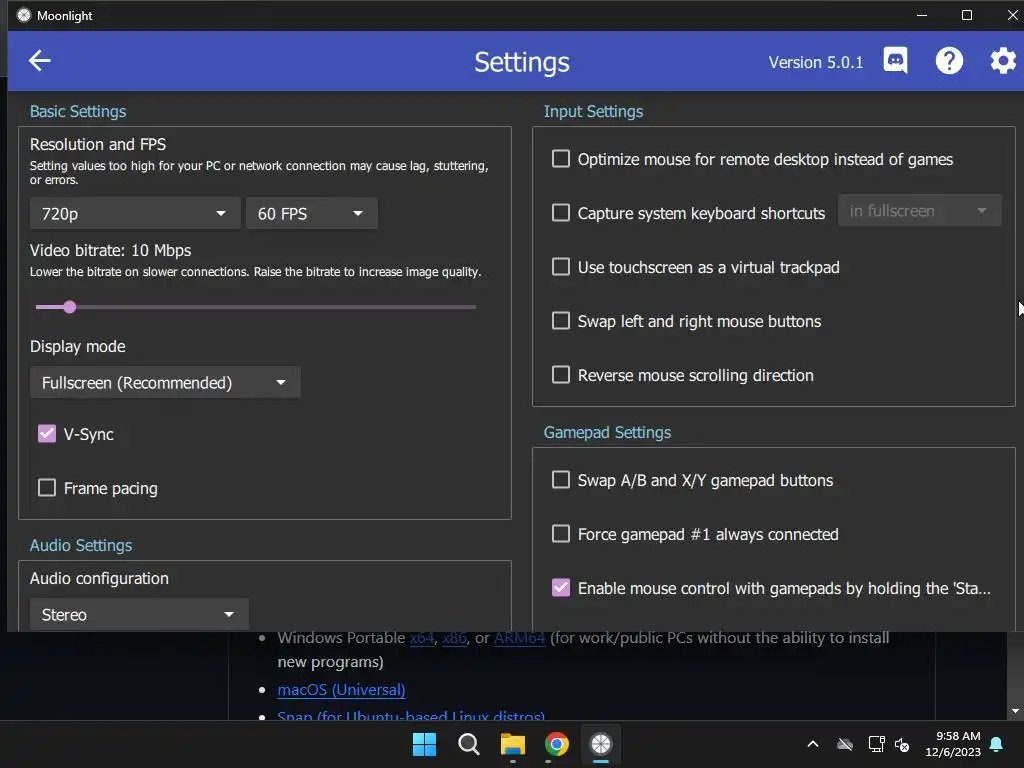Open the 720p resolution dropdown
1024x768 pixels.
[x=135, y=214]
